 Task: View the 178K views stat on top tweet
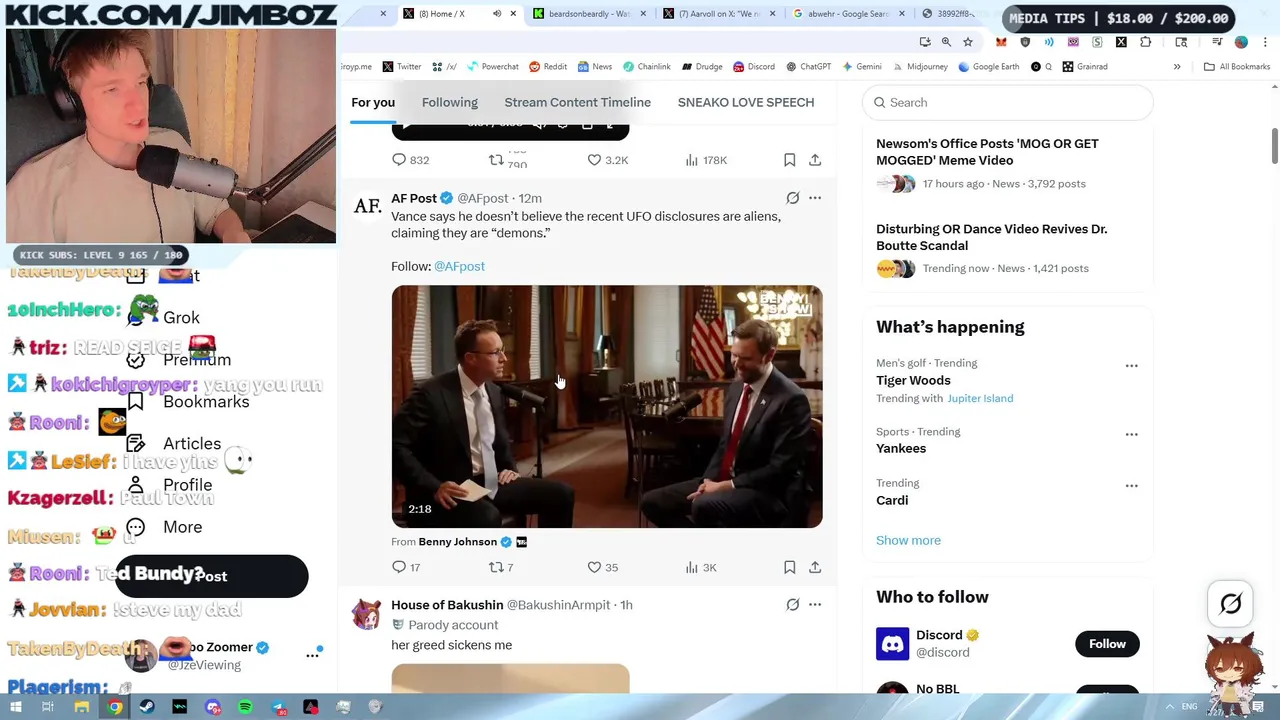(x=705, y=160)
